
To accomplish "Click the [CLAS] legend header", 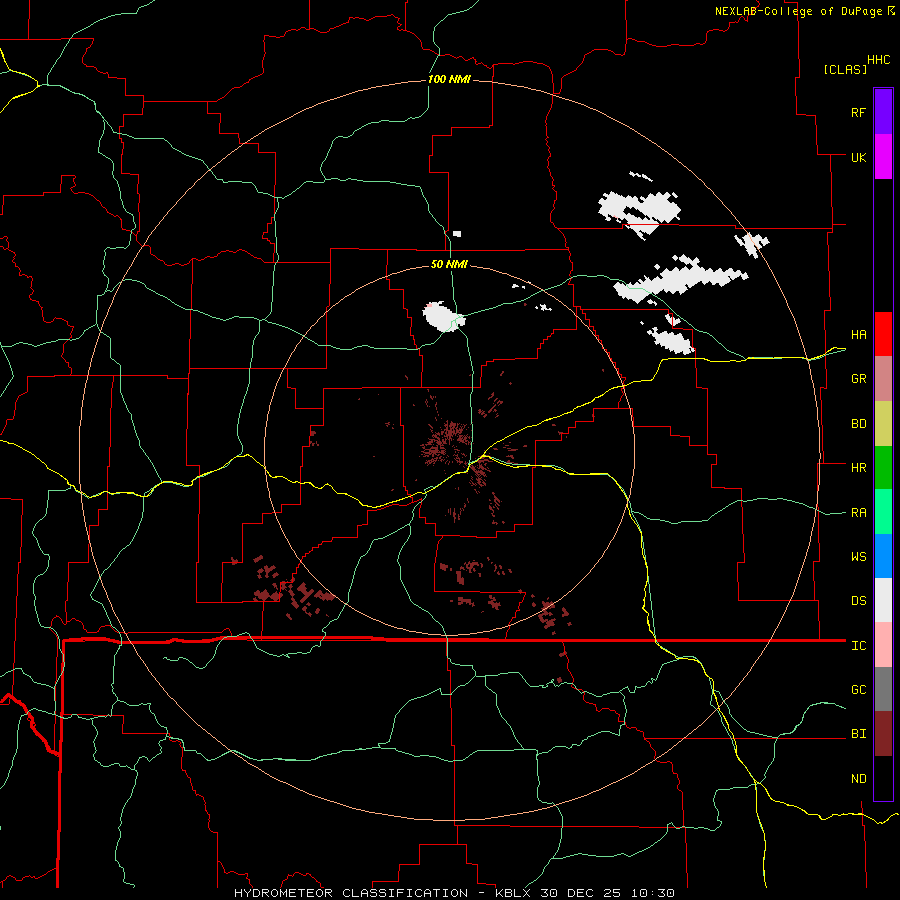I will (x=845, y=69).
